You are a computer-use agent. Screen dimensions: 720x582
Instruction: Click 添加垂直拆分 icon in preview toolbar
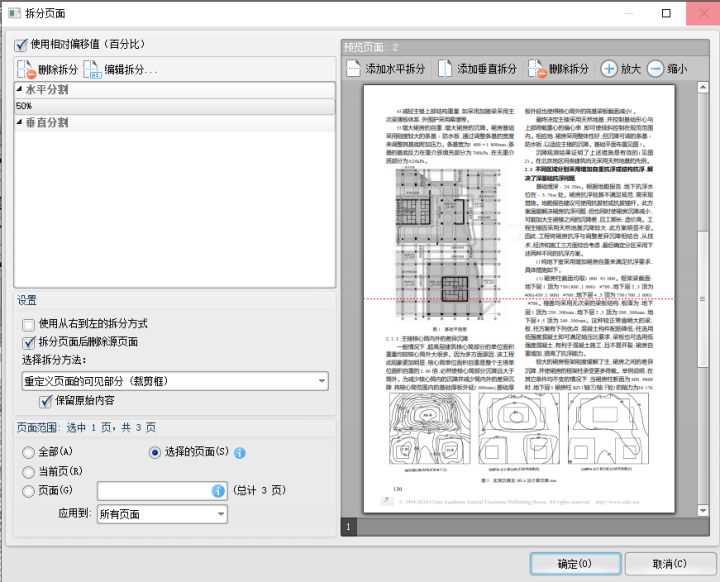click(446, 69)
